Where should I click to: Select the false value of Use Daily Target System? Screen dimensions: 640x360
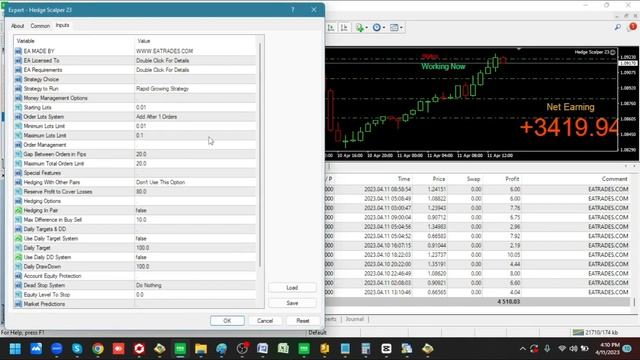point(141,238)
